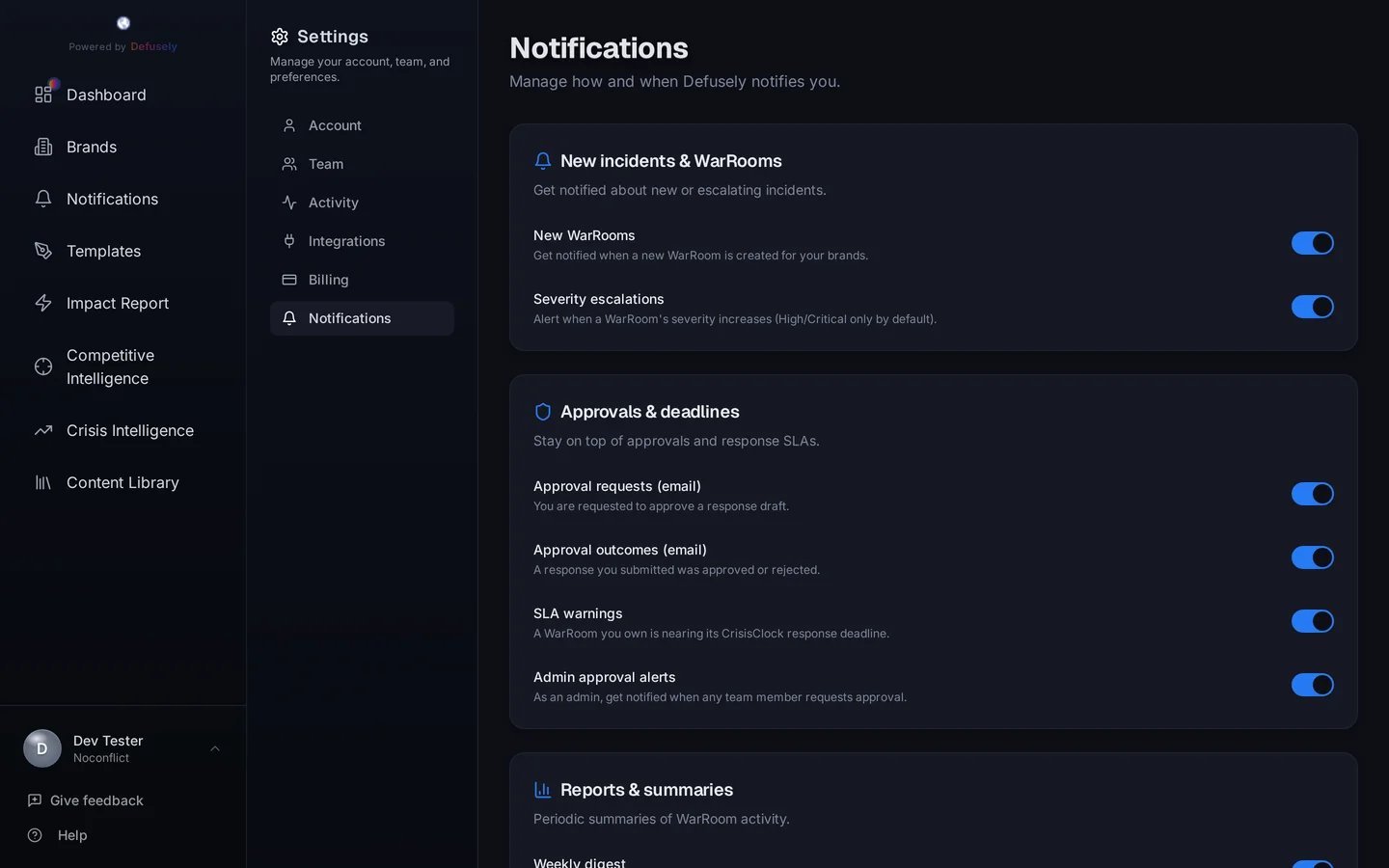Click the bell icon next to Notifications
Viewport: 1389px width, 868px height.
point(42,199)
